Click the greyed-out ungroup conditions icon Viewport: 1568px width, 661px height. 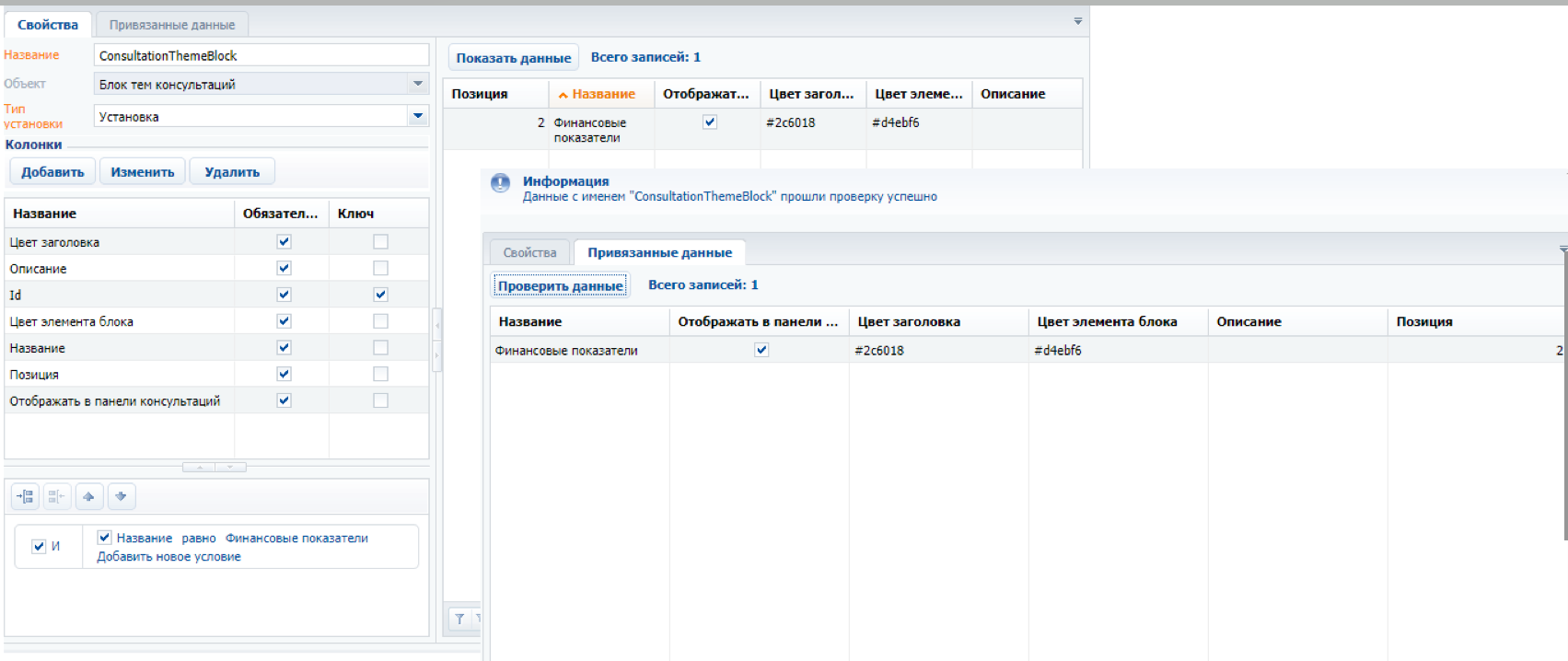click(x=57, y=497)
